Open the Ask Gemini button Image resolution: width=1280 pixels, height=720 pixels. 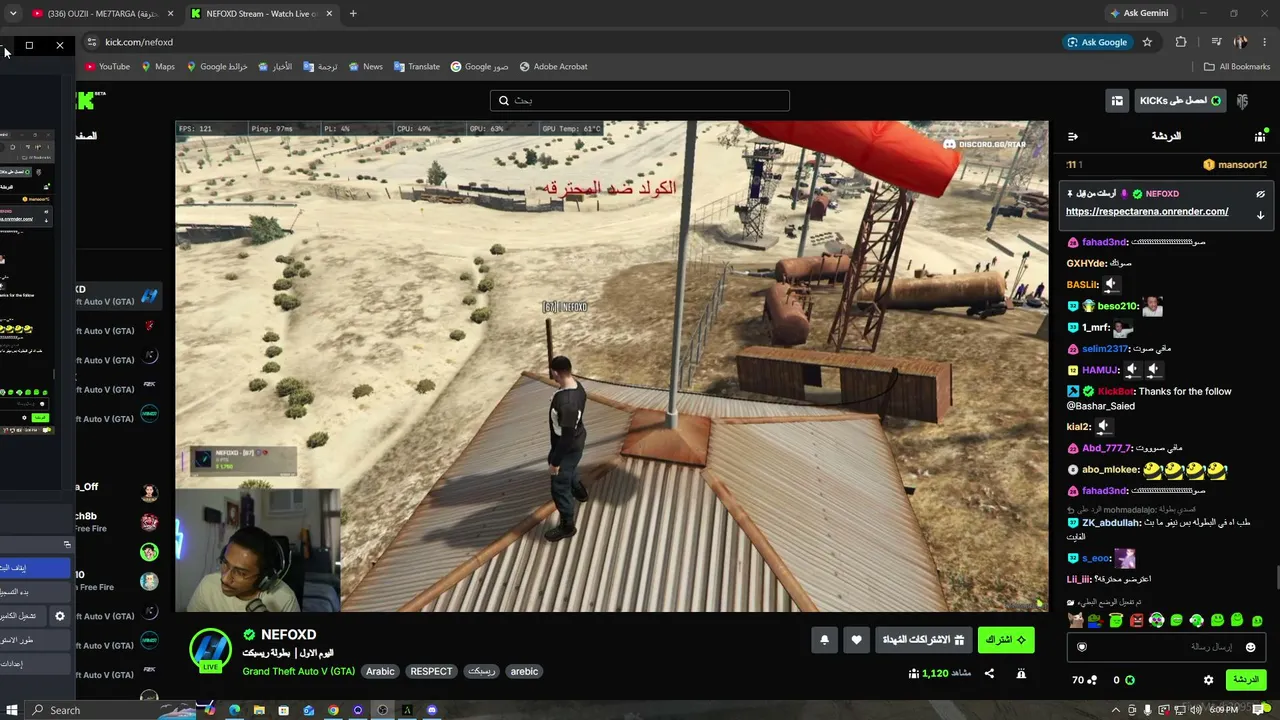[1139, 13]
